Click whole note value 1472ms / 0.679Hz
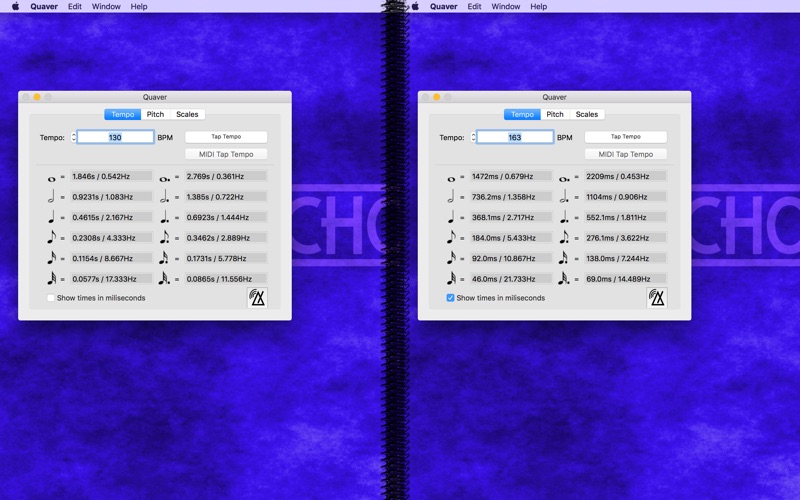 [511, 176]
